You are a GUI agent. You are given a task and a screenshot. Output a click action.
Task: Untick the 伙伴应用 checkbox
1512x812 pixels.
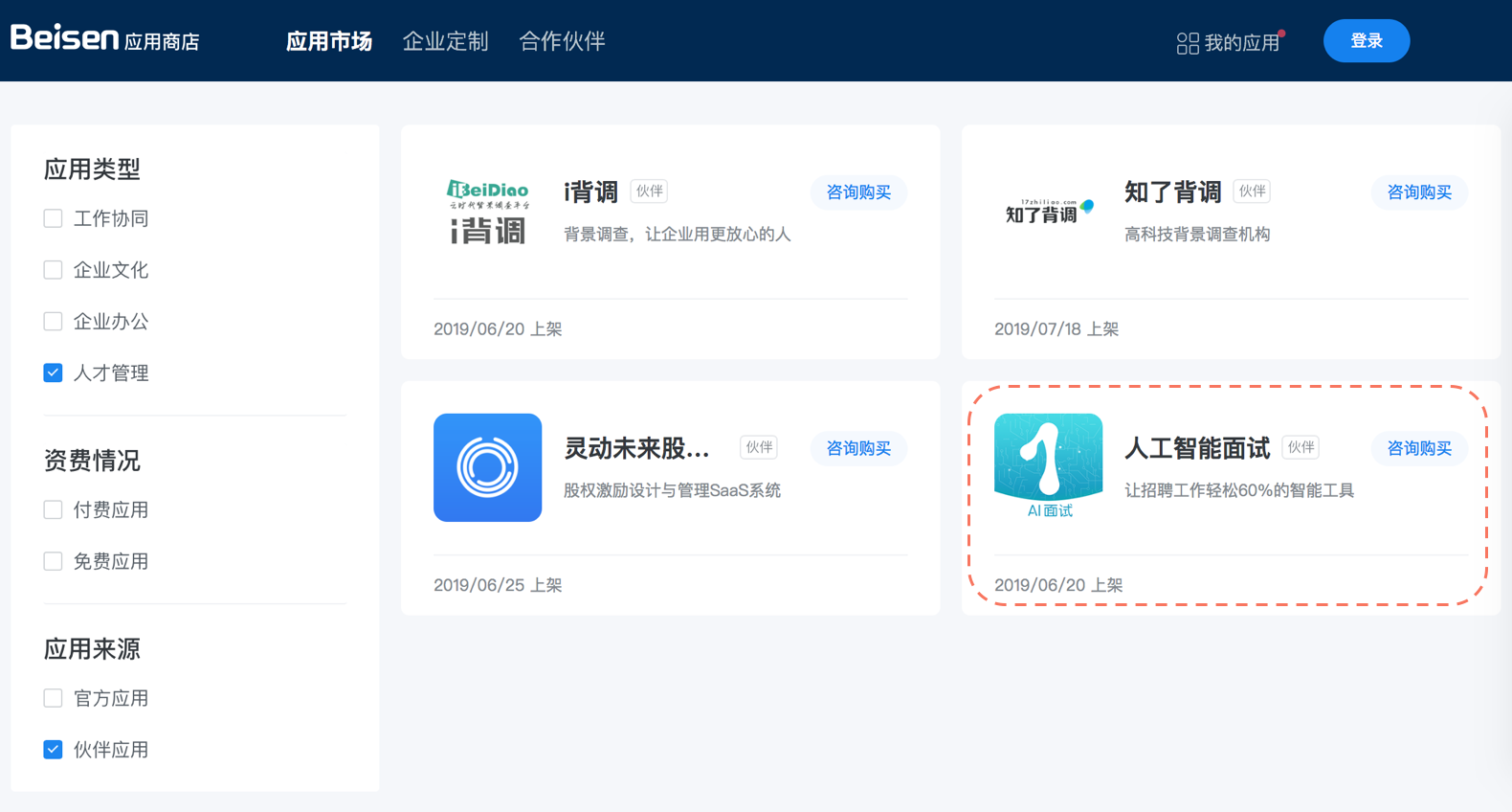point(53,750)
